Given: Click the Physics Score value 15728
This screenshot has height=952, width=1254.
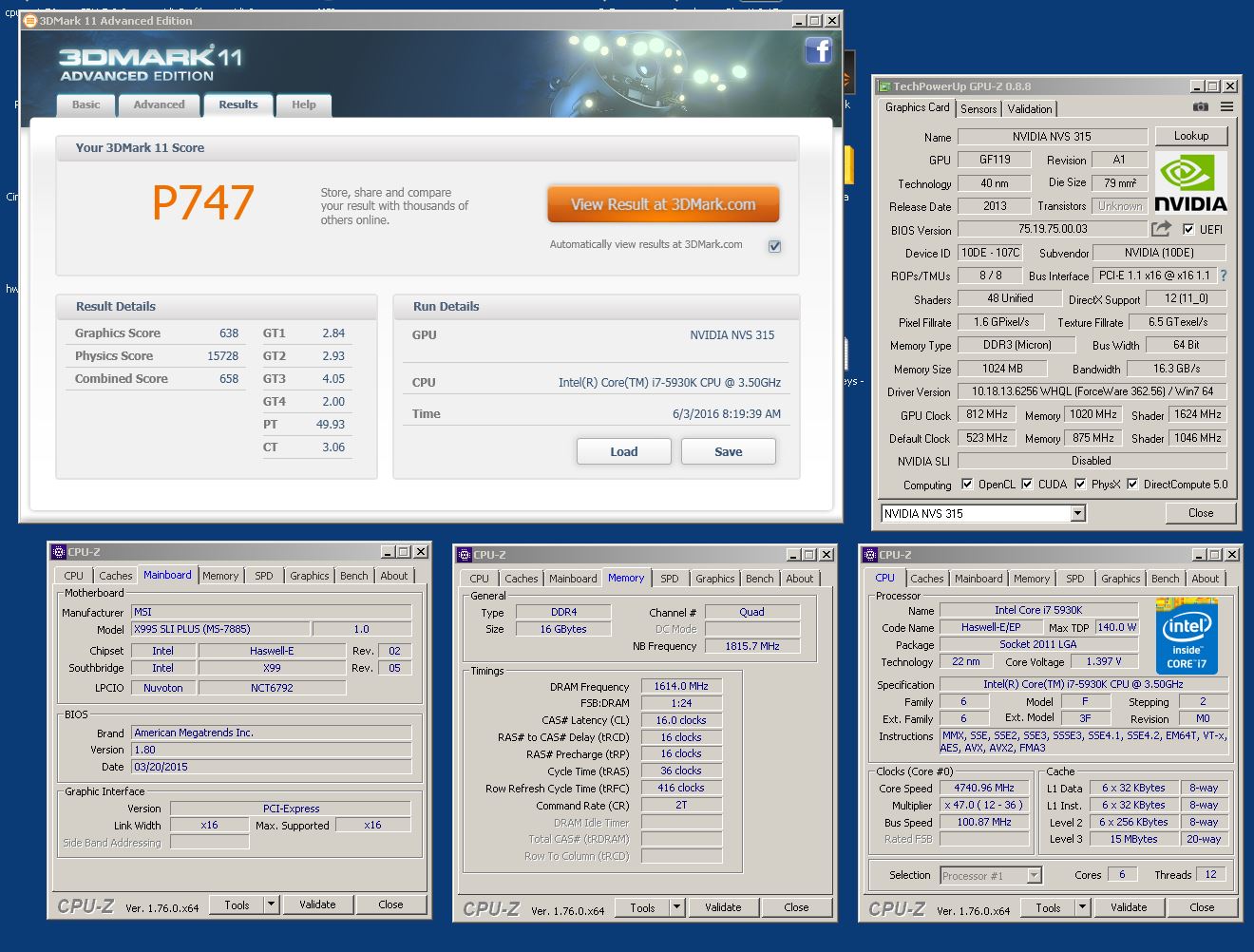Looking at the screenshot, I should coord(223,356).
